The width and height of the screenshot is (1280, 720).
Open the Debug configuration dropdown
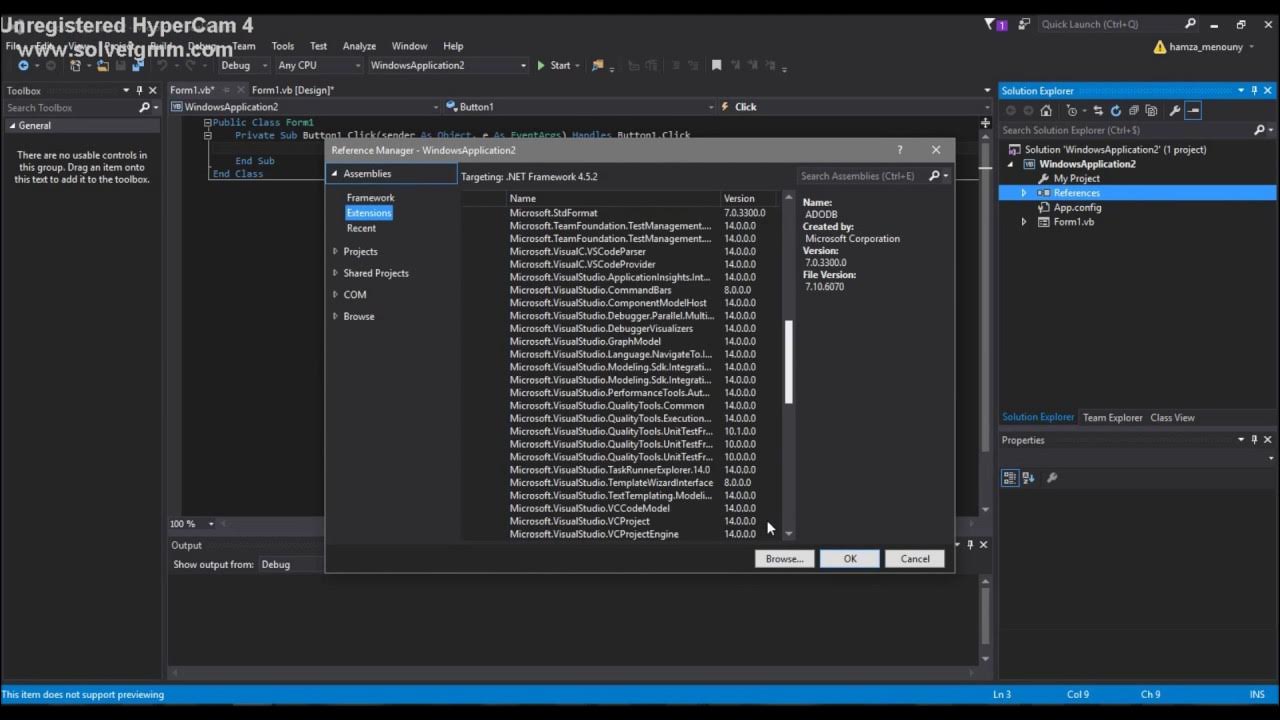coord(244,66)
